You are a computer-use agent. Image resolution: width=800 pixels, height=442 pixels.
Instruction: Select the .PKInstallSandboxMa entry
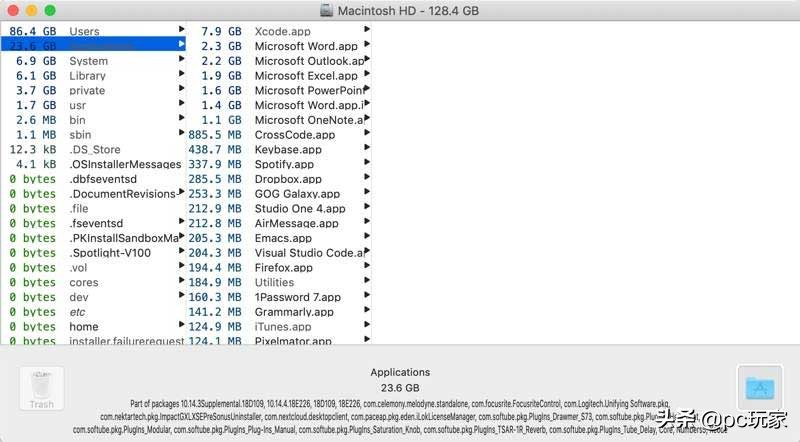point(93,238)
